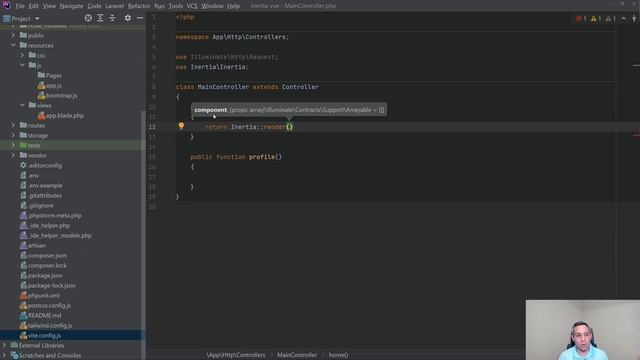Expand External Libraries node
Viewport: 640px width, 360px height.
pyautogui.click(x=4, y=345)
